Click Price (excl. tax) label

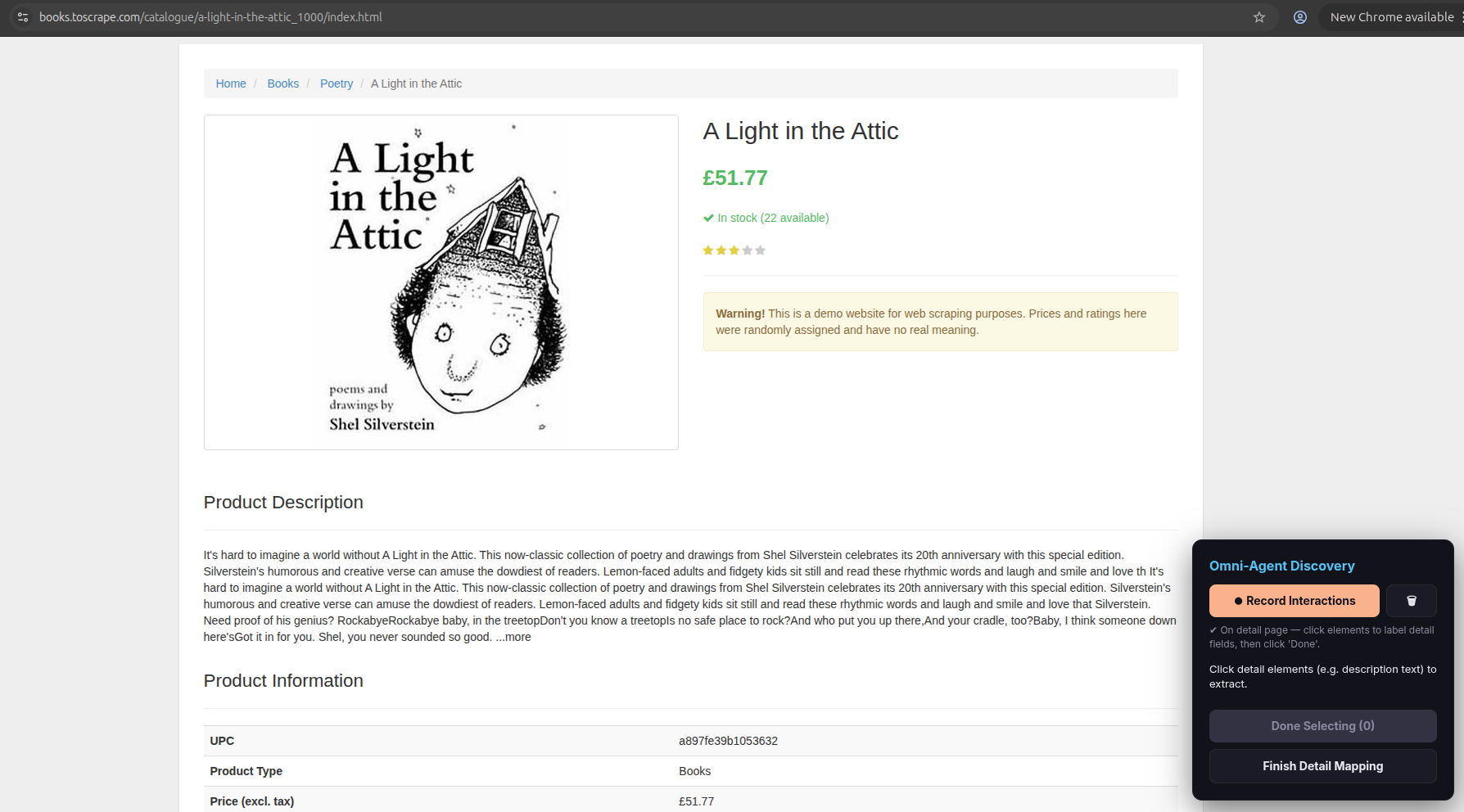252,801
